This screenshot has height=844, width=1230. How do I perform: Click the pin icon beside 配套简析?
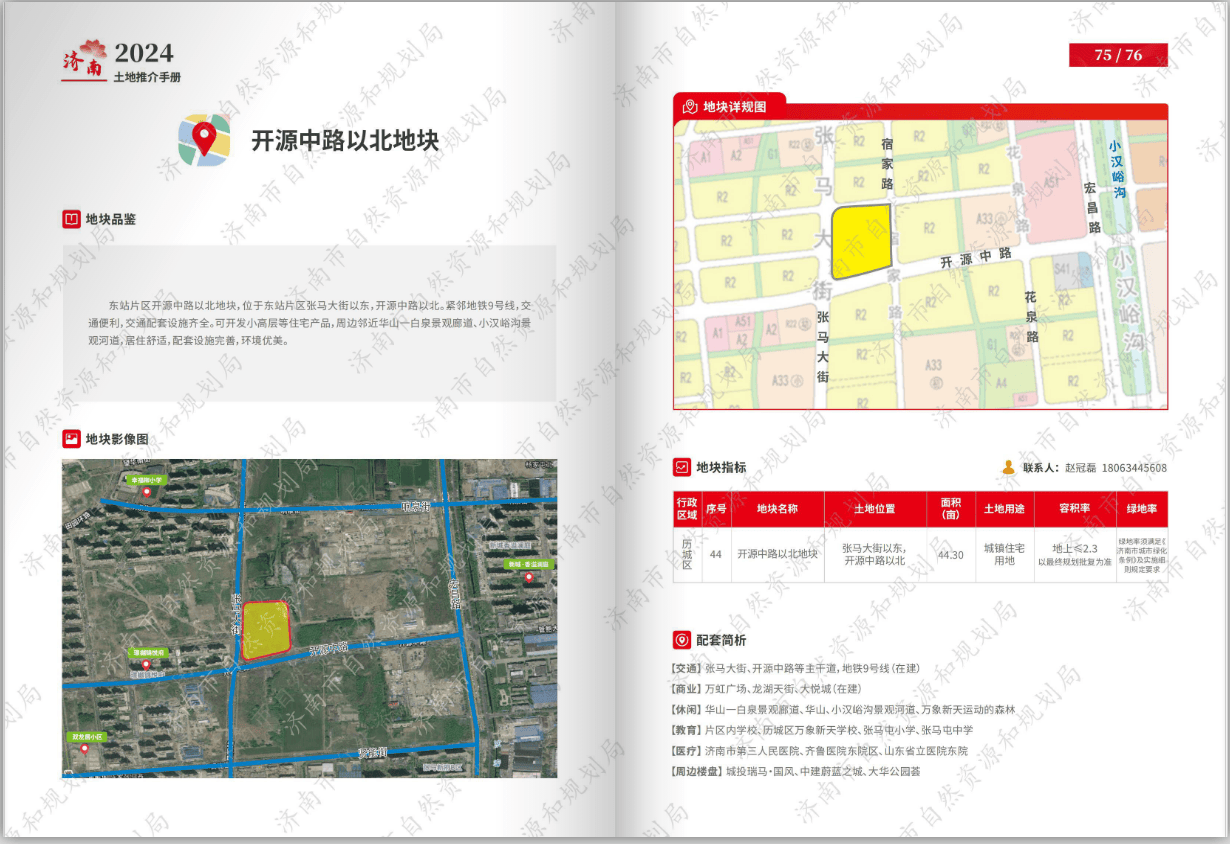(x=682, y=640)
